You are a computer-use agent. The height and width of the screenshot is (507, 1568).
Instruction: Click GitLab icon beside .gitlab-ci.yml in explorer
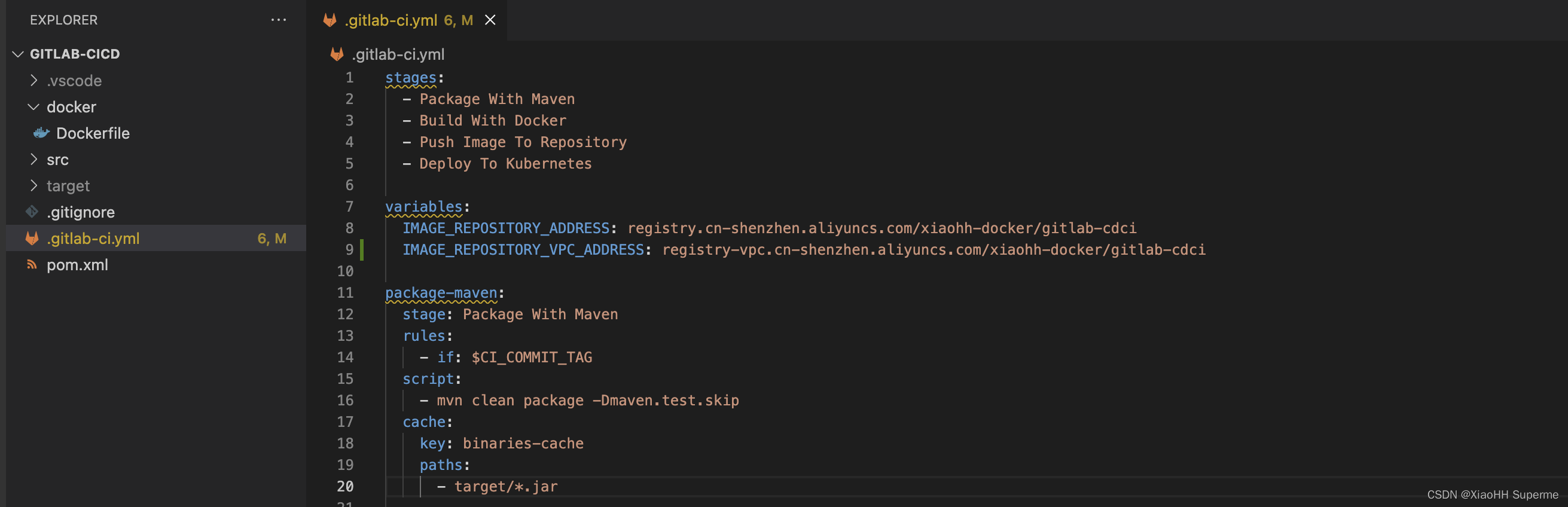coord(32,238)
